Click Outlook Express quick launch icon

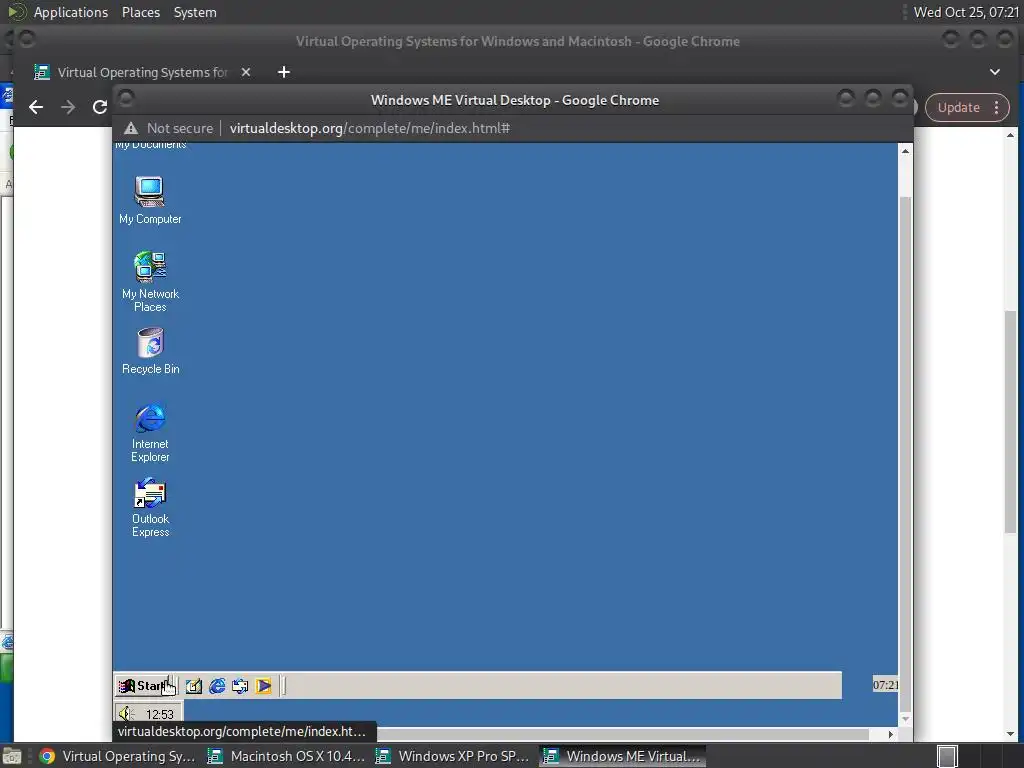pos(240,686)
